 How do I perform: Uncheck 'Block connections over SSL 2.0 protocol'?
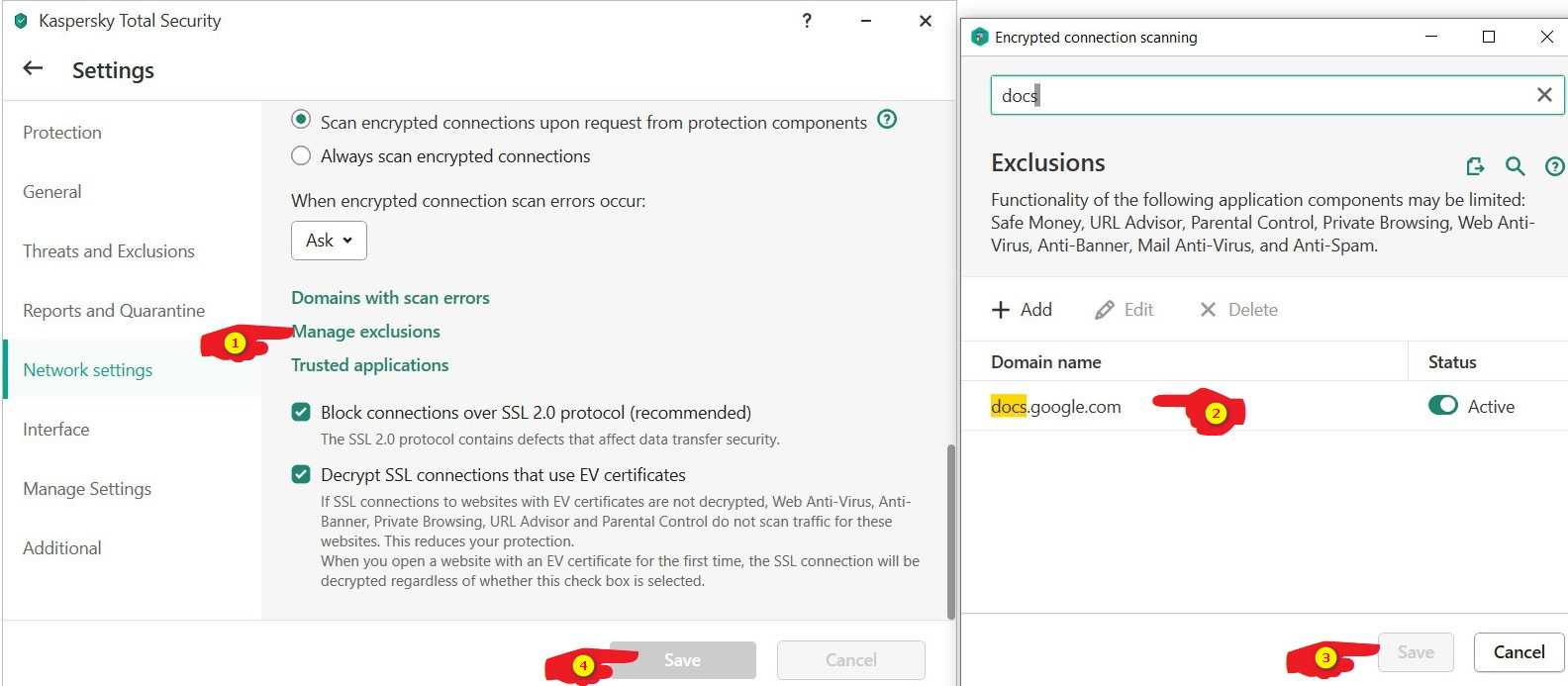[301, 412]
